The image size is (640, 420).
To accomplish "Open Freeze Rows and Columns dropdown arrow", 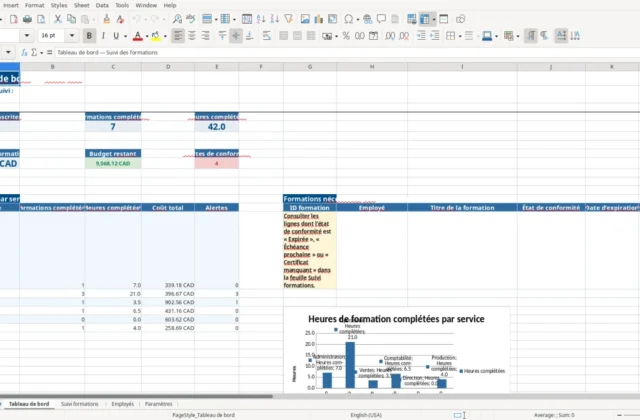I will tap(433, 19).
